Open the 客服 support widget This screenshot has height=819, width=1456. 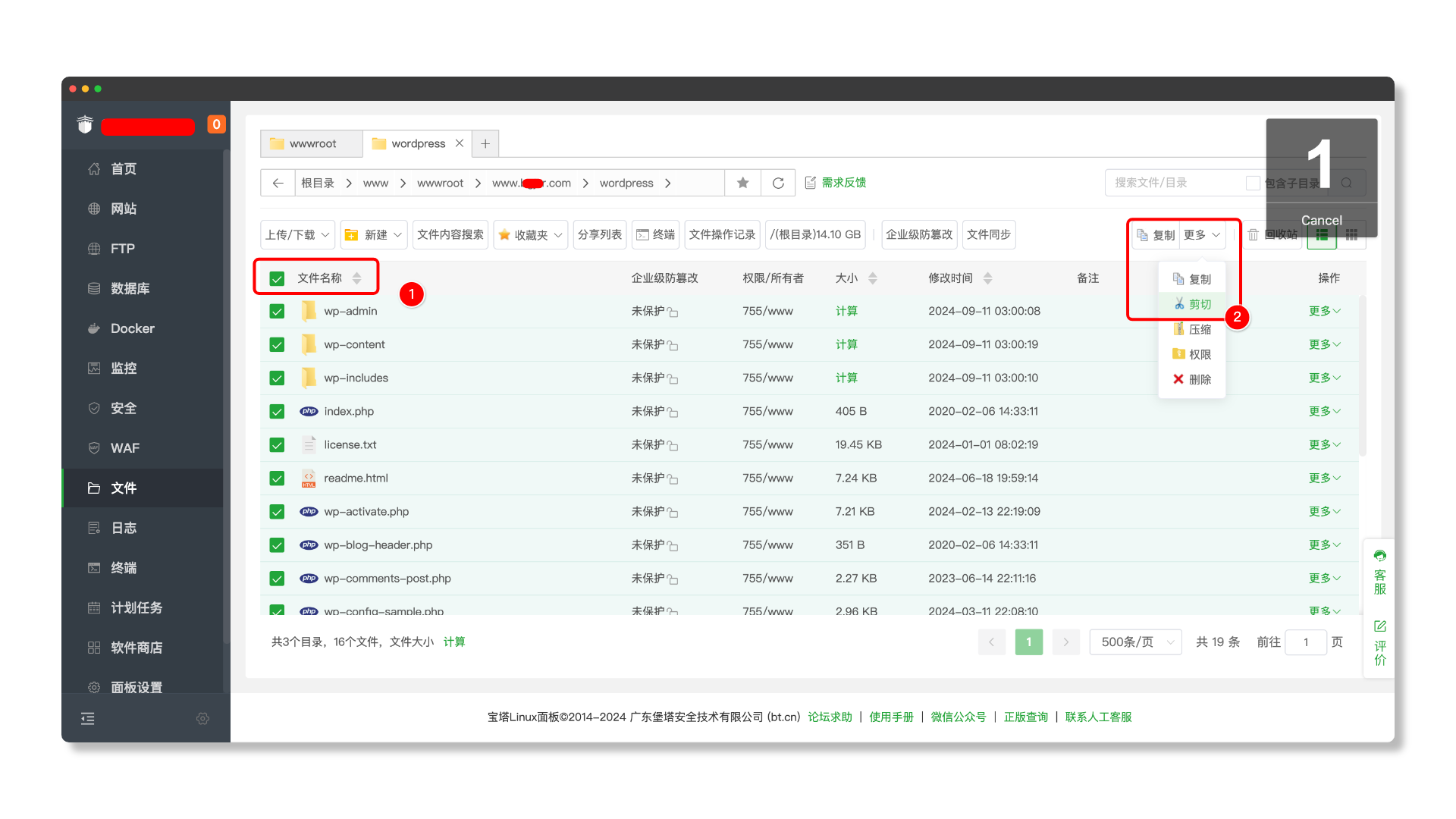click(x=1380, y=573)
